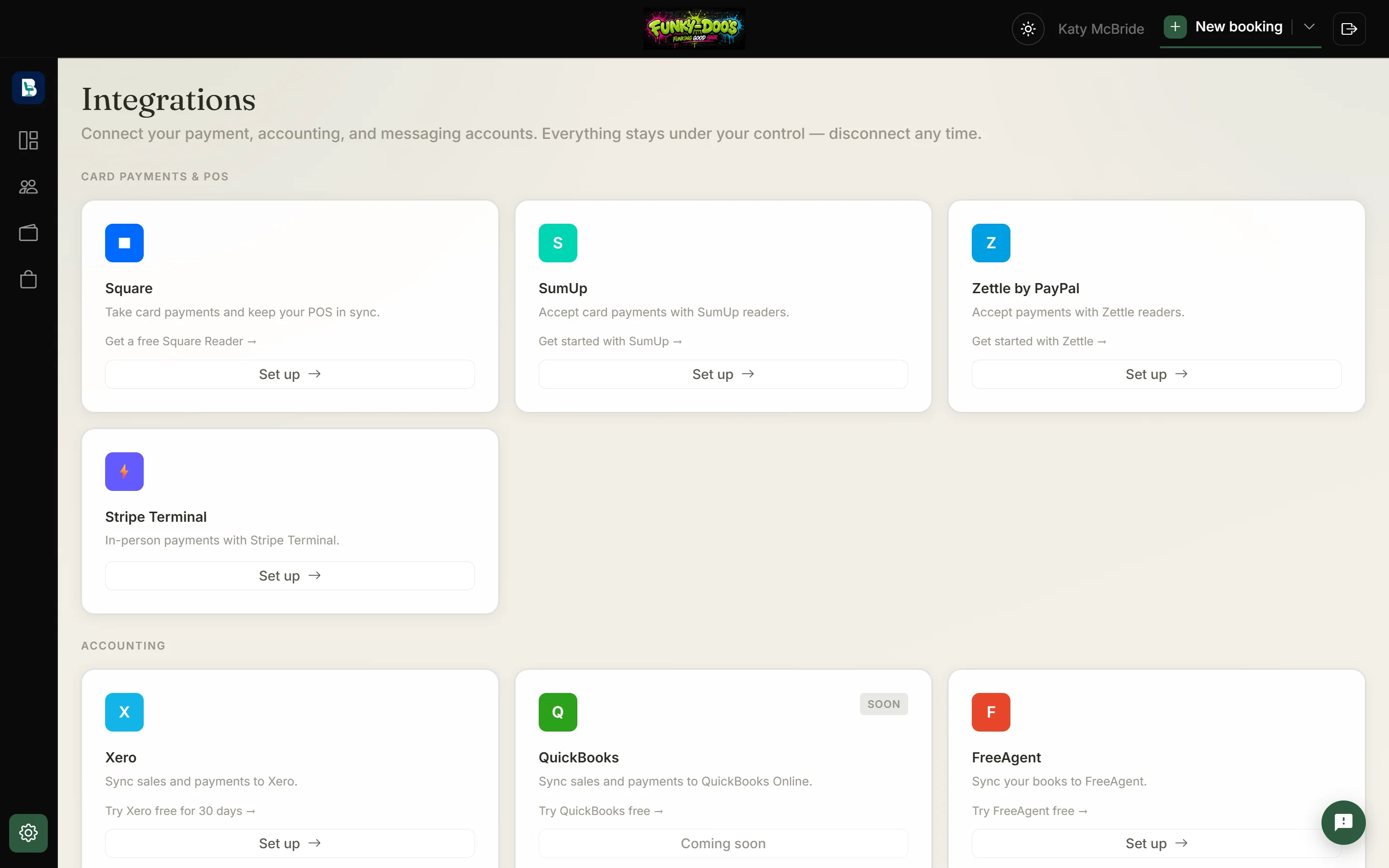
Task: Set up the Square integration
Action: 290,374
